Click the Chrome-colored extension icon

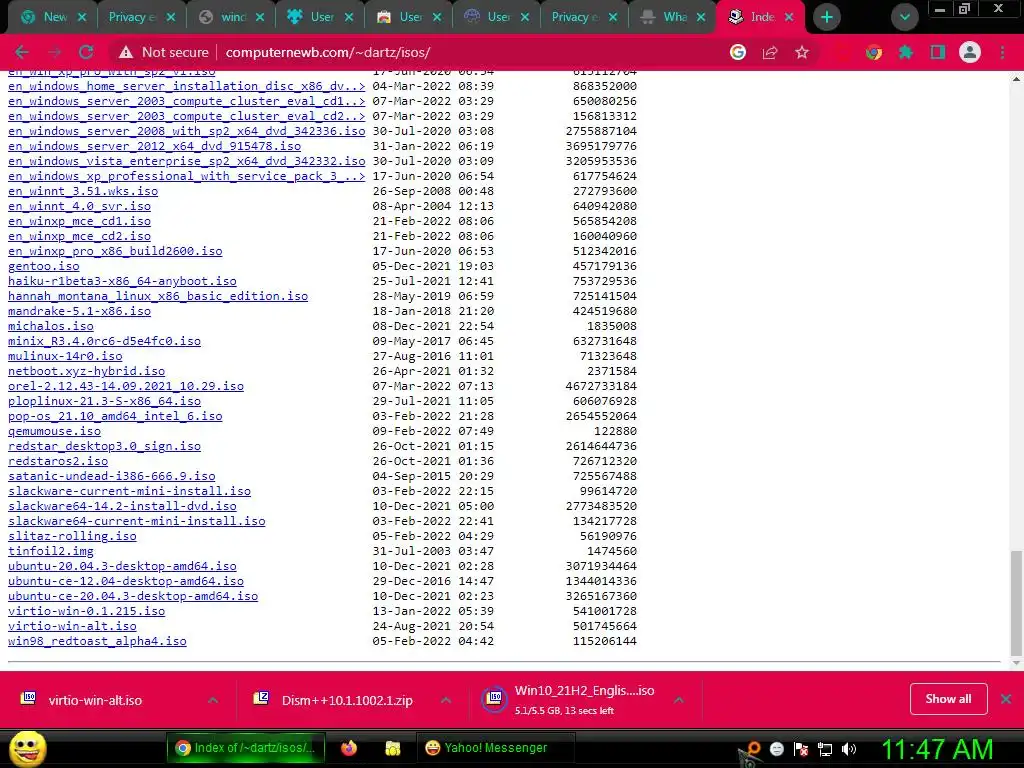point(874,52)
